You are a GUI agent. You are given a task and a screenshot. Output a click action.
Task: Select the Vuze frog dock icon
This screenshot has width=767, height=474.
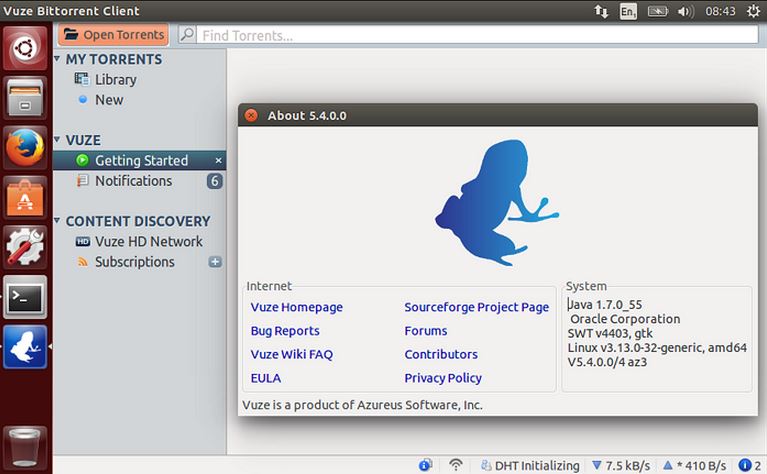[x=25, y=347]
